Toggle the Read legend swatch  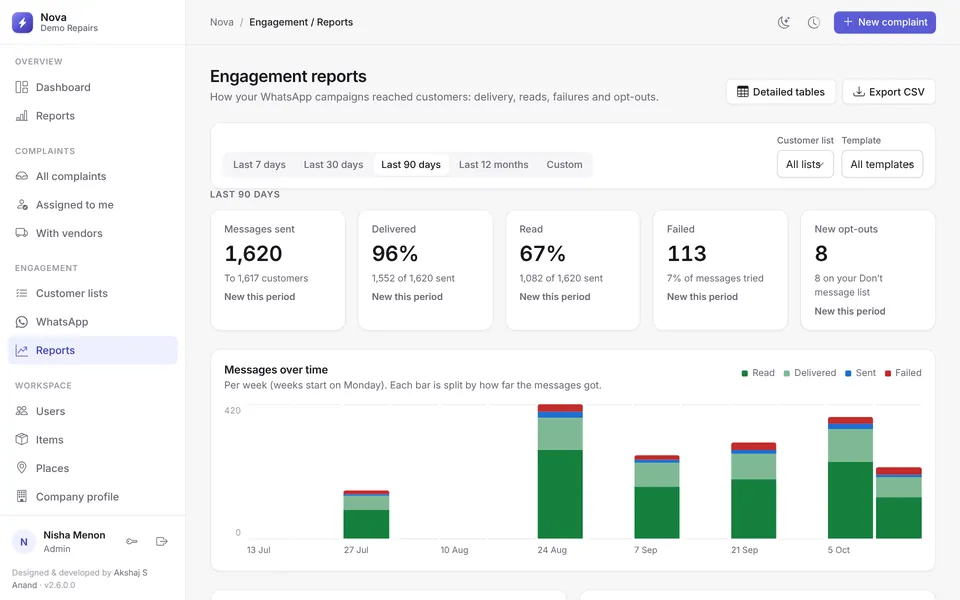[744, 373]
